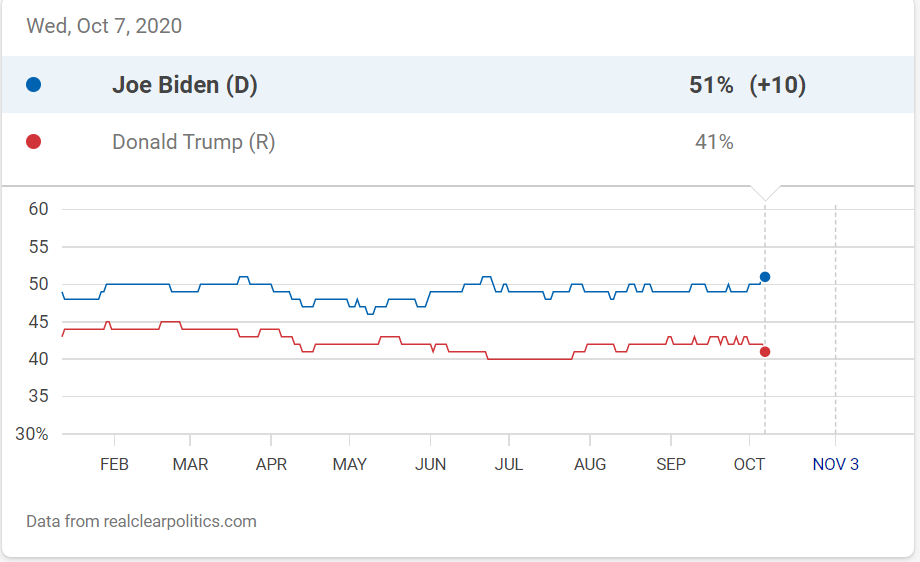The width and height of the screenshot is (920, 562).
Task: Click the Data from realclearpolitics.com source text
Action: pos(141,521)
